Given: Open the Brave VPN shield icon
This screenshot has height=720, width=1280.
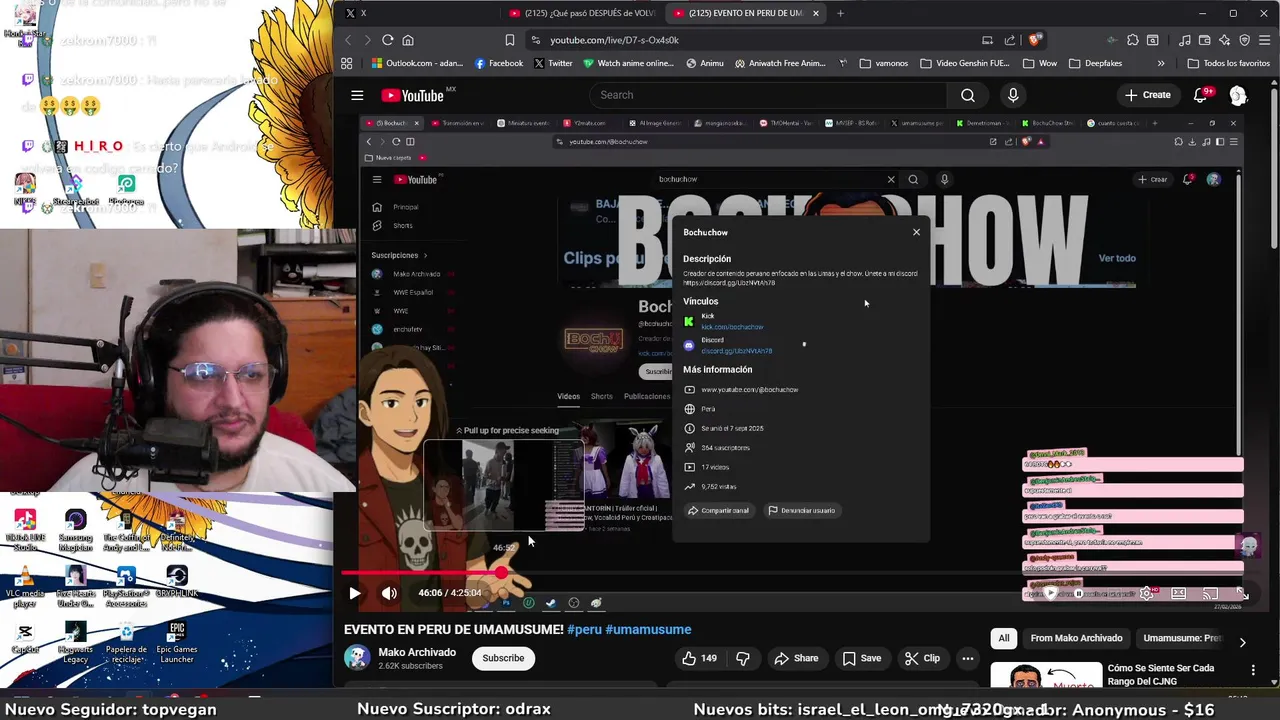Looking at the screenshot, I should (x=1245, y=40).
